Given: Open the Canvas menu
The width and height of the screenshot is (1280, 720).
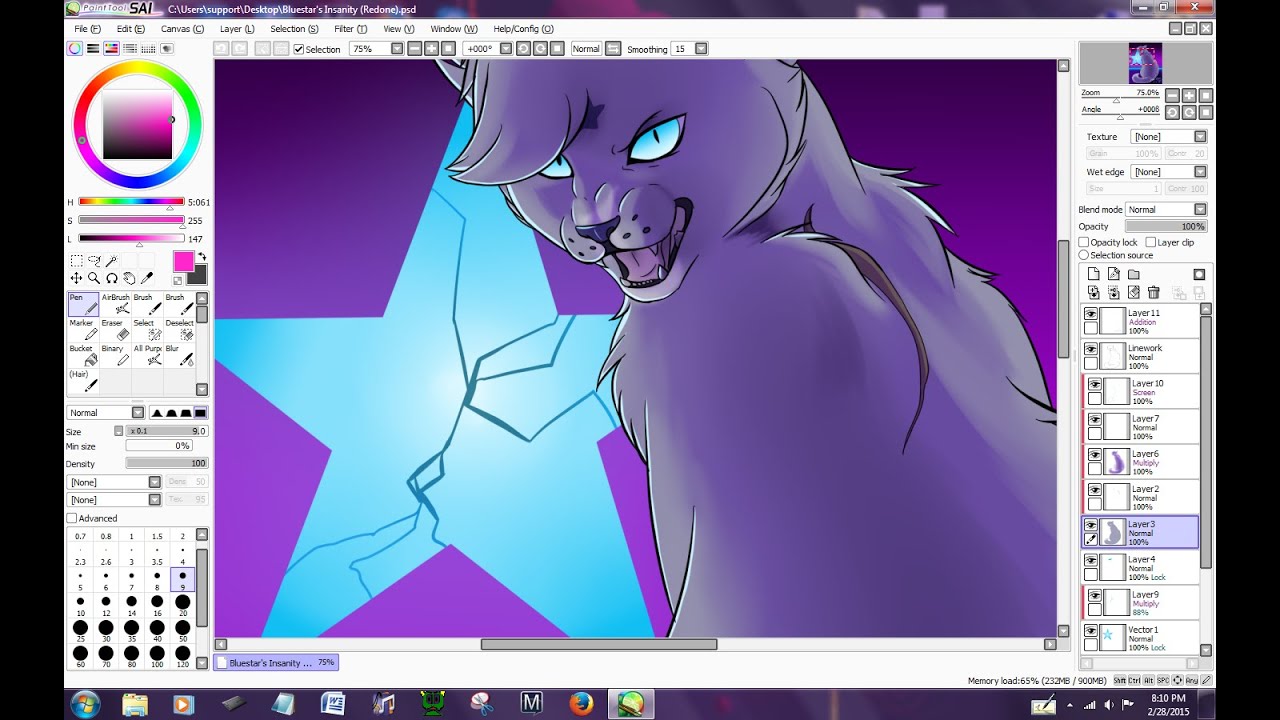Looking at the screenshot, I should pyautogui.click(x=182, y=29).
